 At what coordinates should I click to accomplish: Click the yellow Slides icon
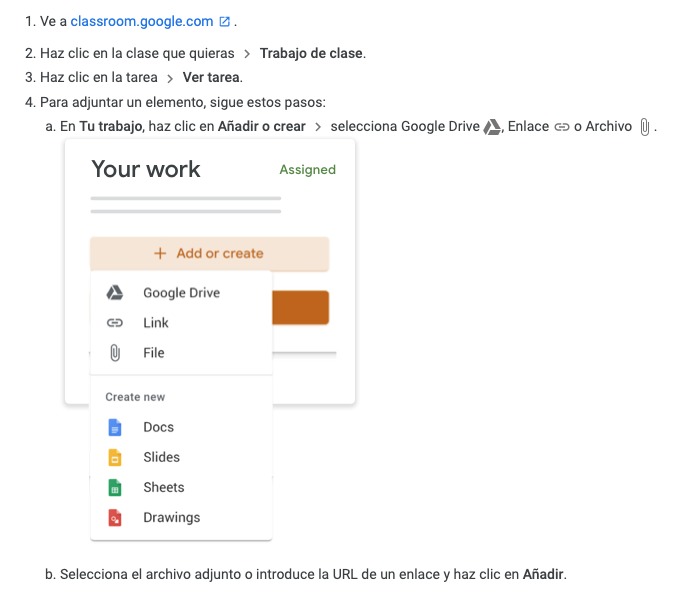115,458
